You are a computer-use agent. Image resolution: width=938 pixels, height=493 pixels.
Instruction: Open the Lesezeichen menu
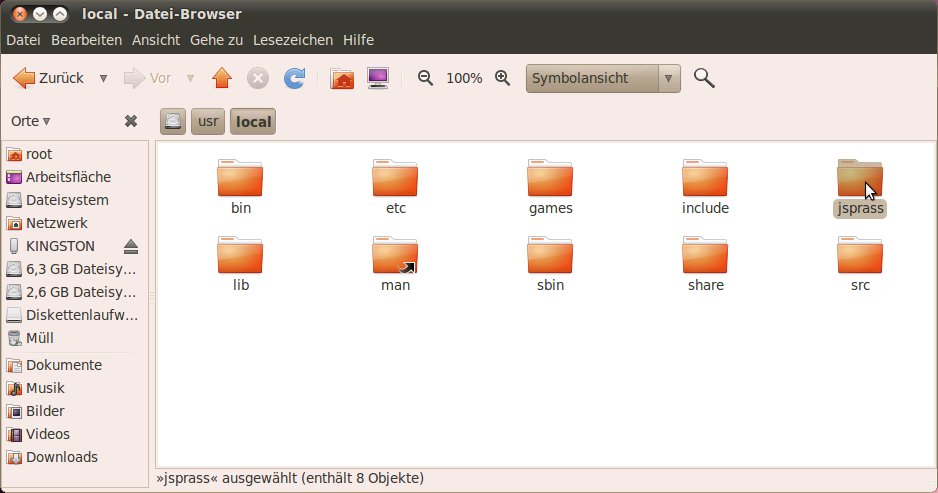(x=293, y=40)
